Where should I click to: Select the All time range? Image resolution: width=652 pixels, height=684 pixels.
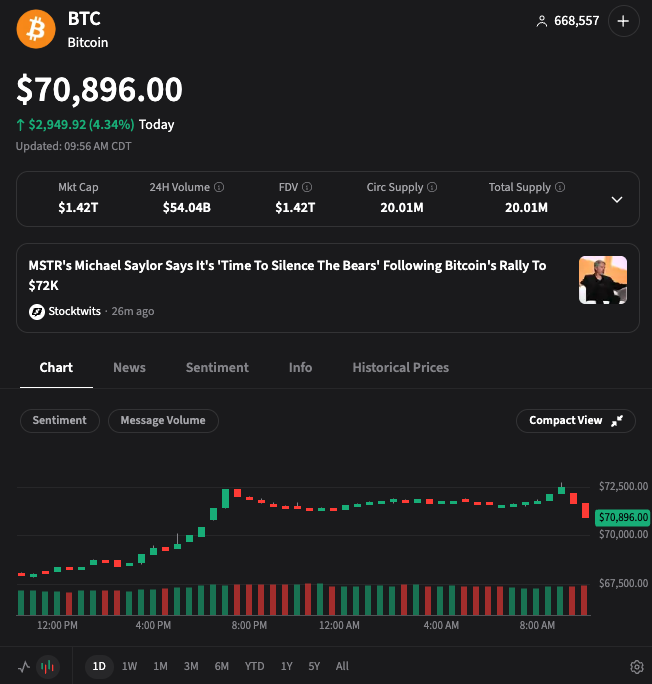[x=342, y=666]
